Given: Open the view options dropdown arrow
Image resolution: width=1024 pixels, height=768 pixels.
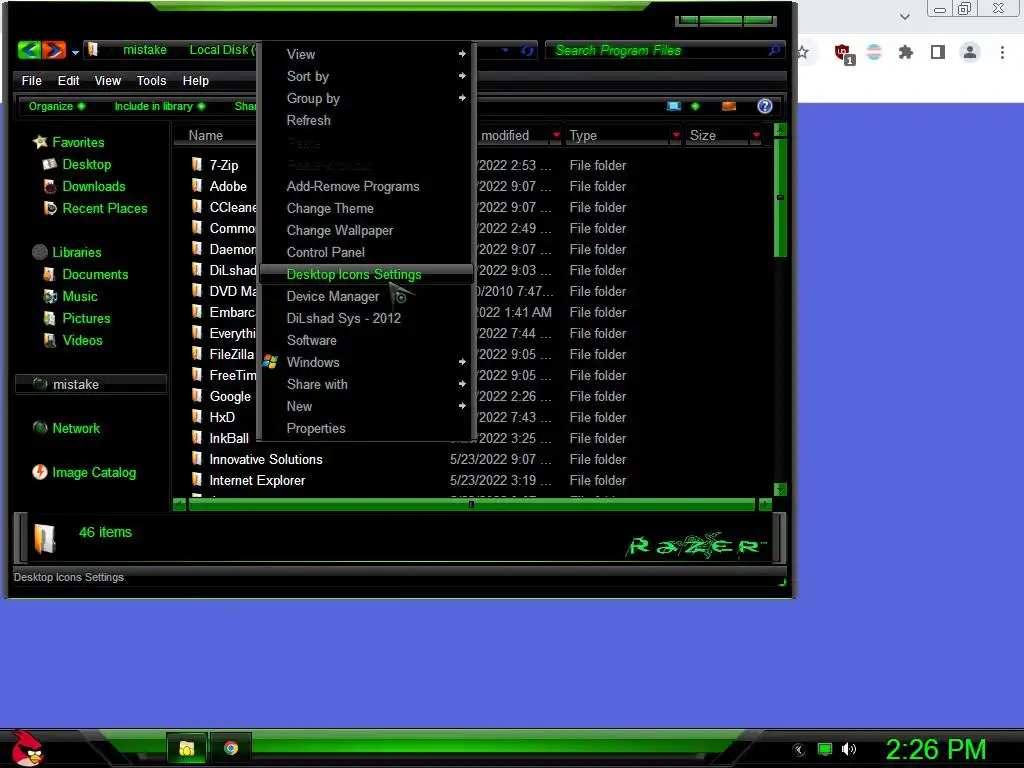Looking at the screenshot, I should point(696,106).
